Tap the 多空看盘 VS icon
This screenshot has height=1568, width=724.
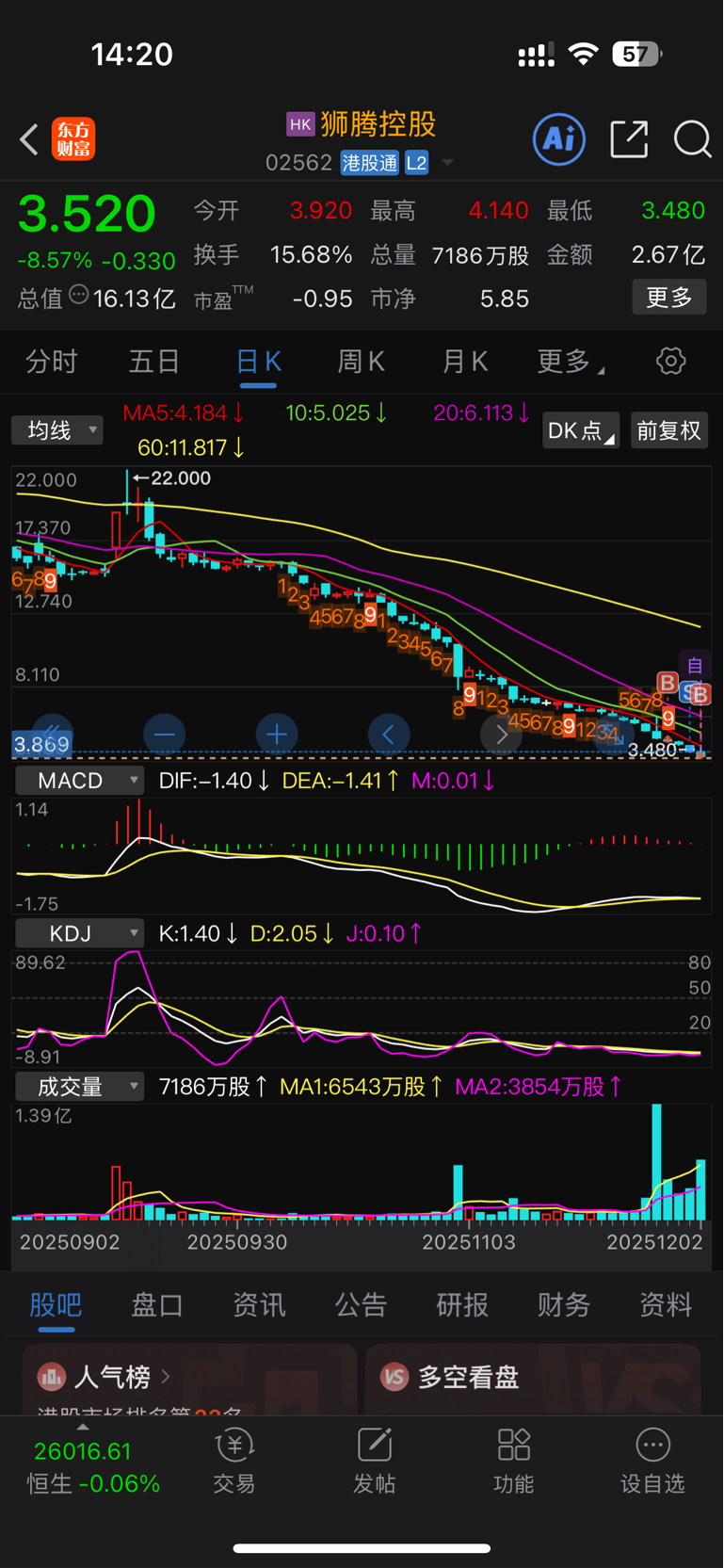(394, 1377)
